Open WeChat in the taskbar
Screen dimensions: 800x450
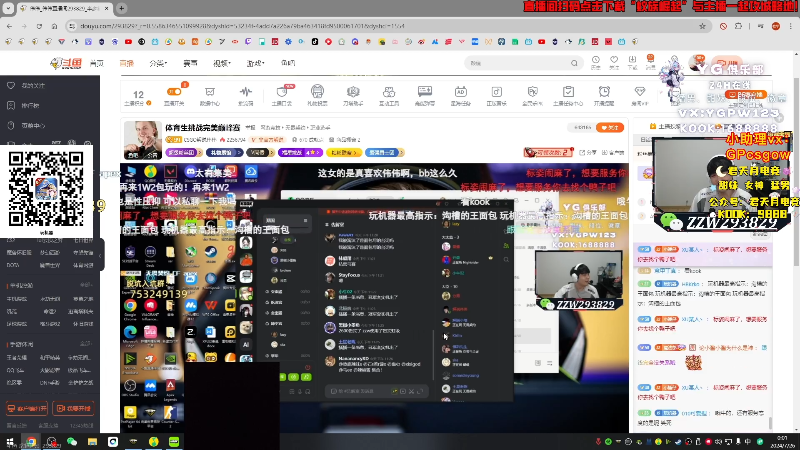coord(72,441)
